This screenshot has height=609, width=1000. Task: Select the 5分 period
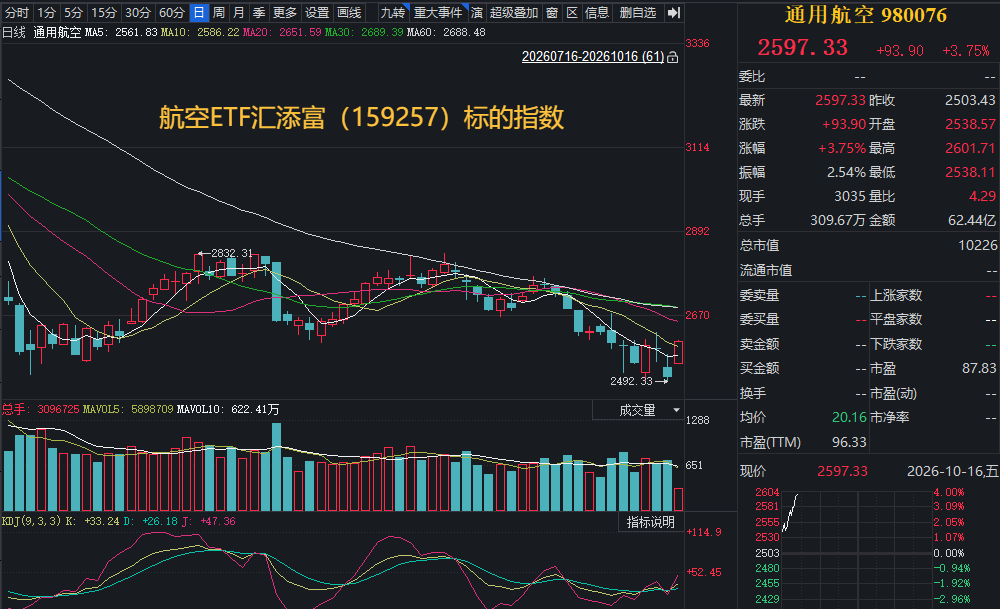tap(73, 13)
